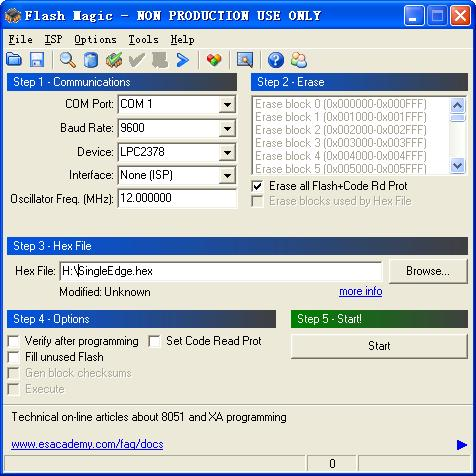Screen dimensions: 476x476
Task: Click erase block list scrollbar down arrow
Action: [x=457, y=166]
